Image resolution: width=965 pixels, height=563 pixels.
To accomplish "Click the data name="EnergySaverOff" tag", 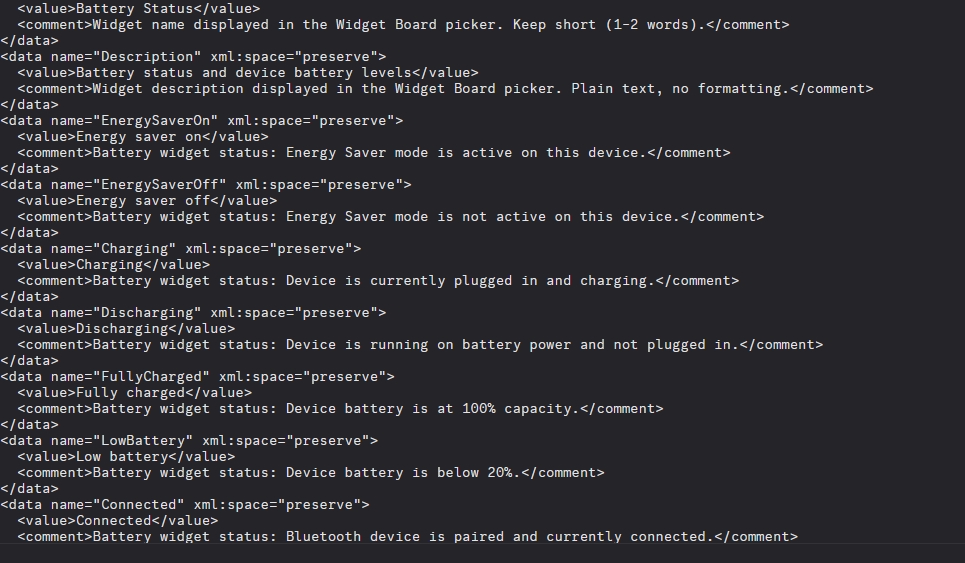I will coord(206,185).
